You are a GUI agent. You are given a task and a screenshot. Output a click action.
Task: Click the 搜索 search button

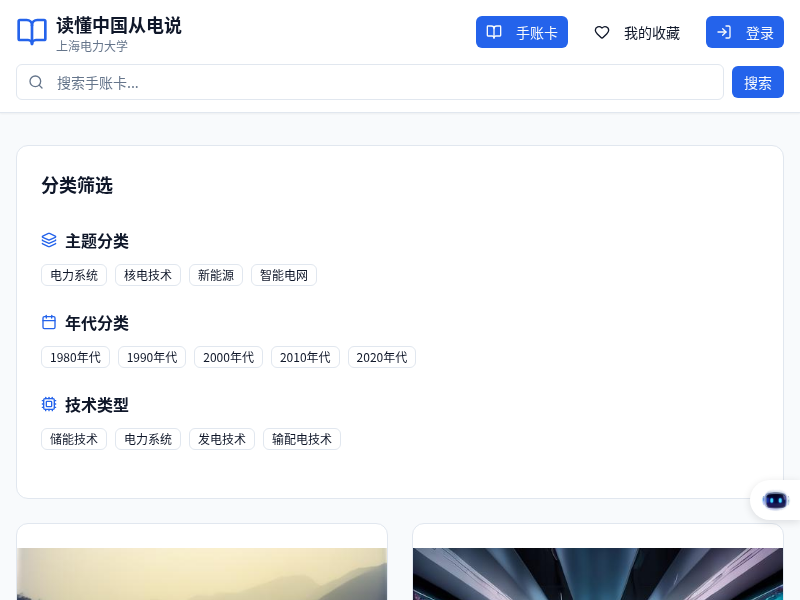(x=758, y=82)
